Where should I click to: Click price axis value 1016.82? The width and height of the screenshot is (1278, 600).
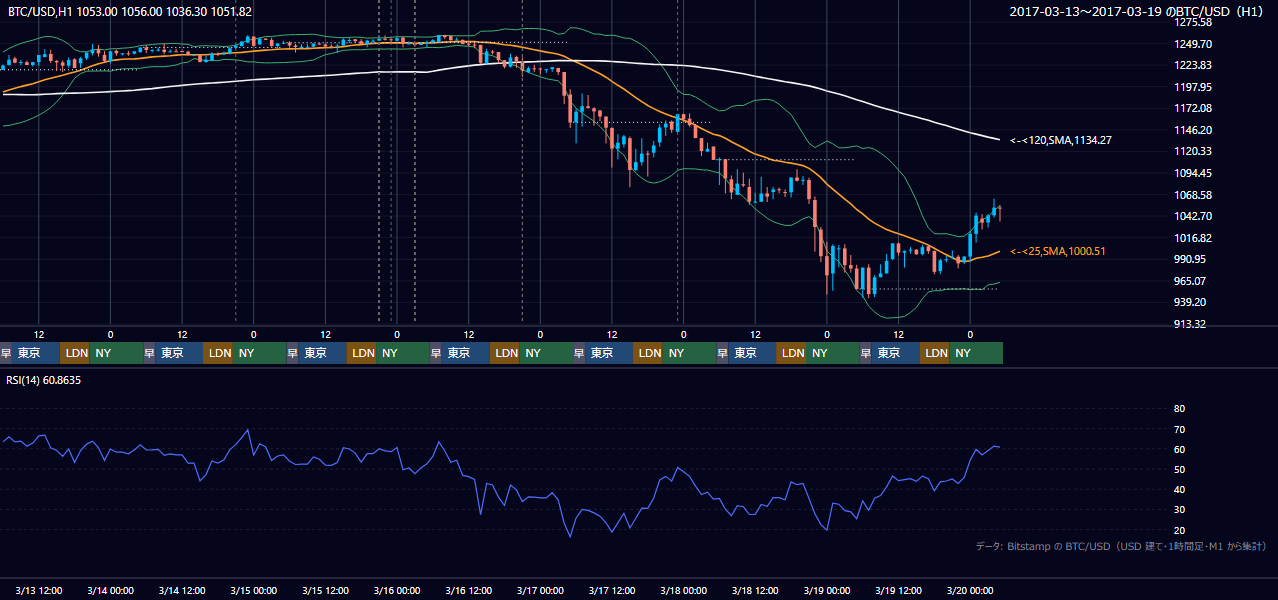click(x=1192, y=238)
